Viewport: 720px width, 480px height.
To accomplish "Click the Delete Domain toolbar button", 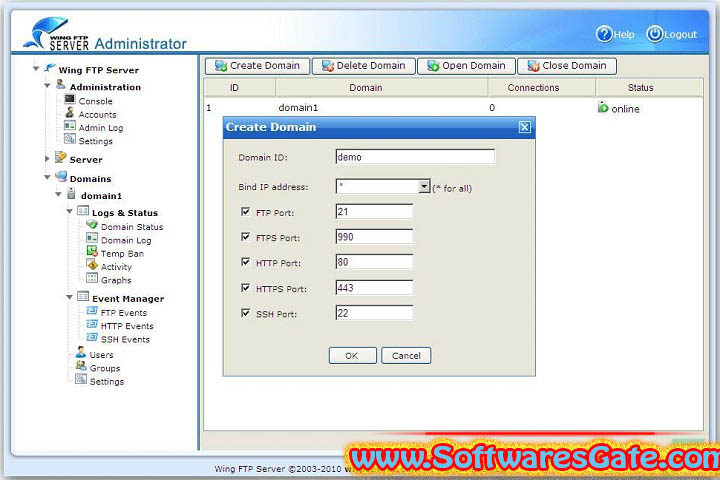I will [x=364, y=66].
